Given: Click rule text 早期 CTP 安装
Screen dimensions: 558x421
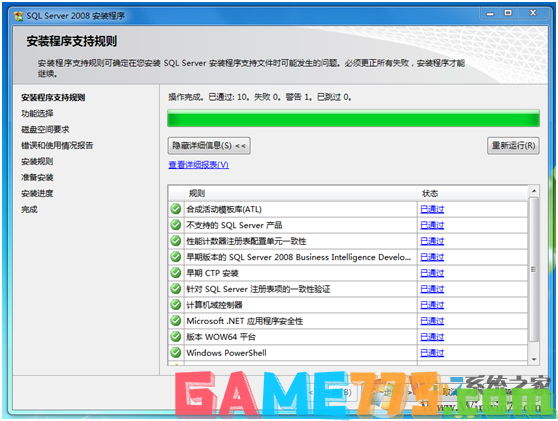Looking at the screenshot, I should coord(212,273).
